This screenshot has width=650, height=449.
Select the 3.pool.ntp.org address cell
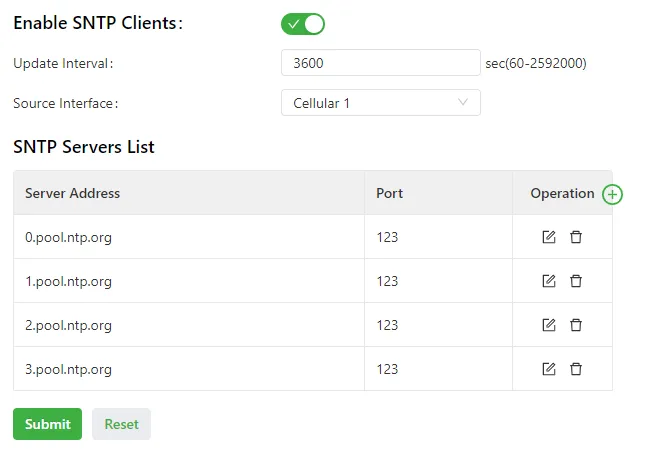[189, 369]
